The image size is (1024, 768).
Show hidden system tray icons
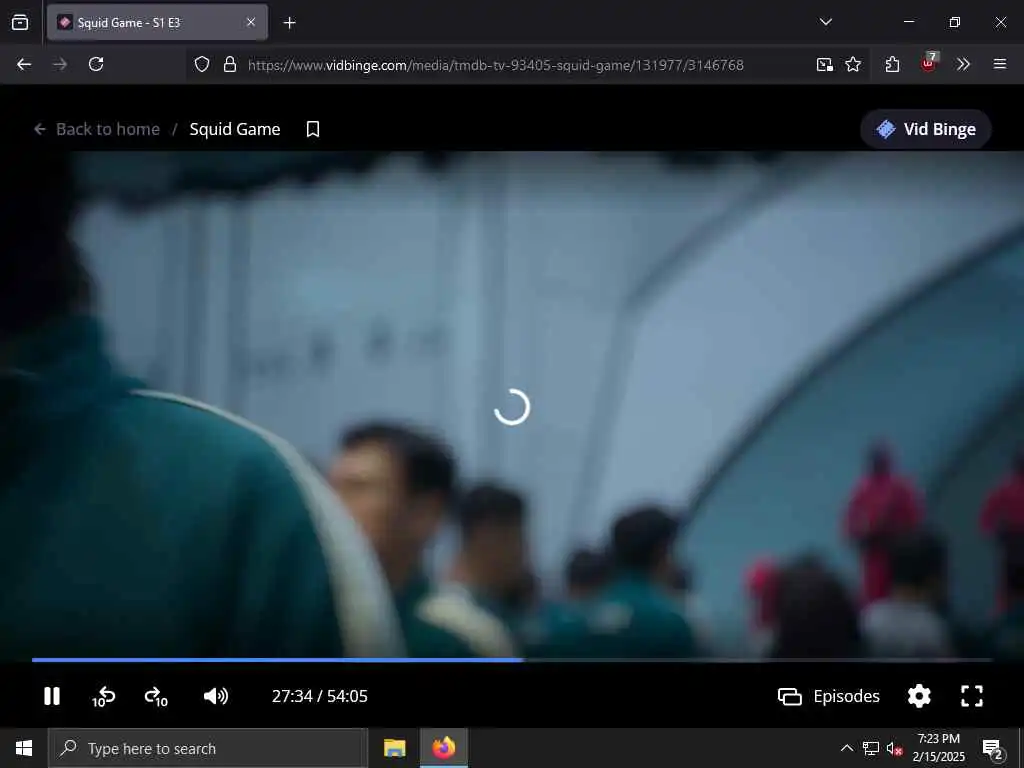[x=846, y=748]
